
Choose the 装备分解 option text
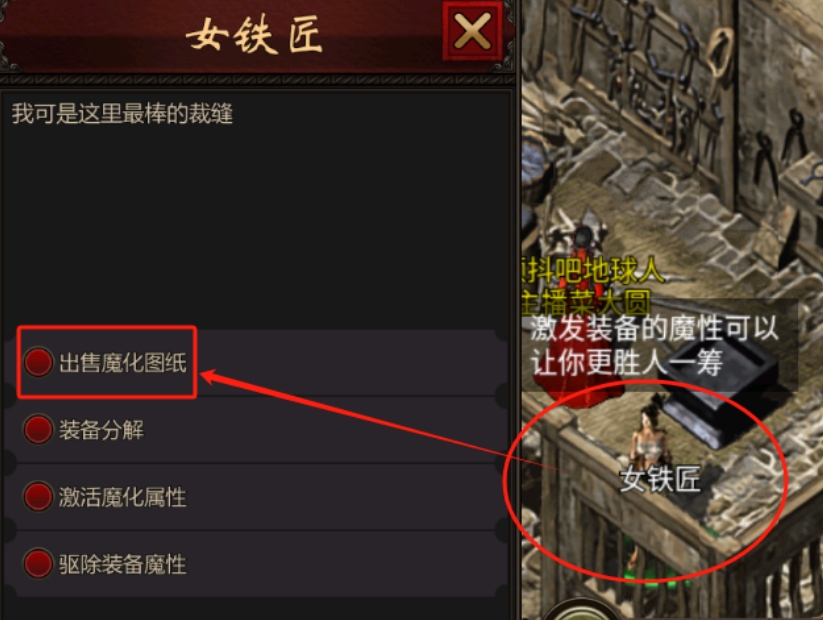pos(101,430)
